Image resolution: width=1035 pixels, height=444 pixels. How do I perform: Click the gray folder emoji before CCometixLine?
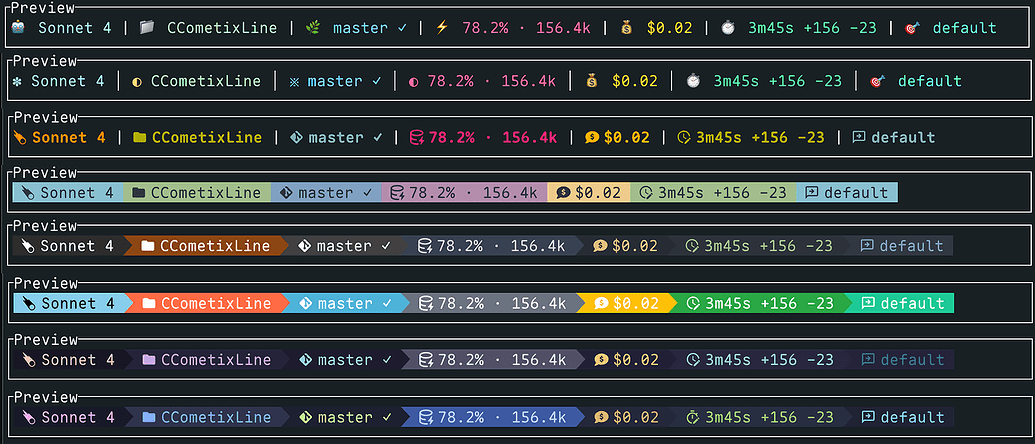147,28
